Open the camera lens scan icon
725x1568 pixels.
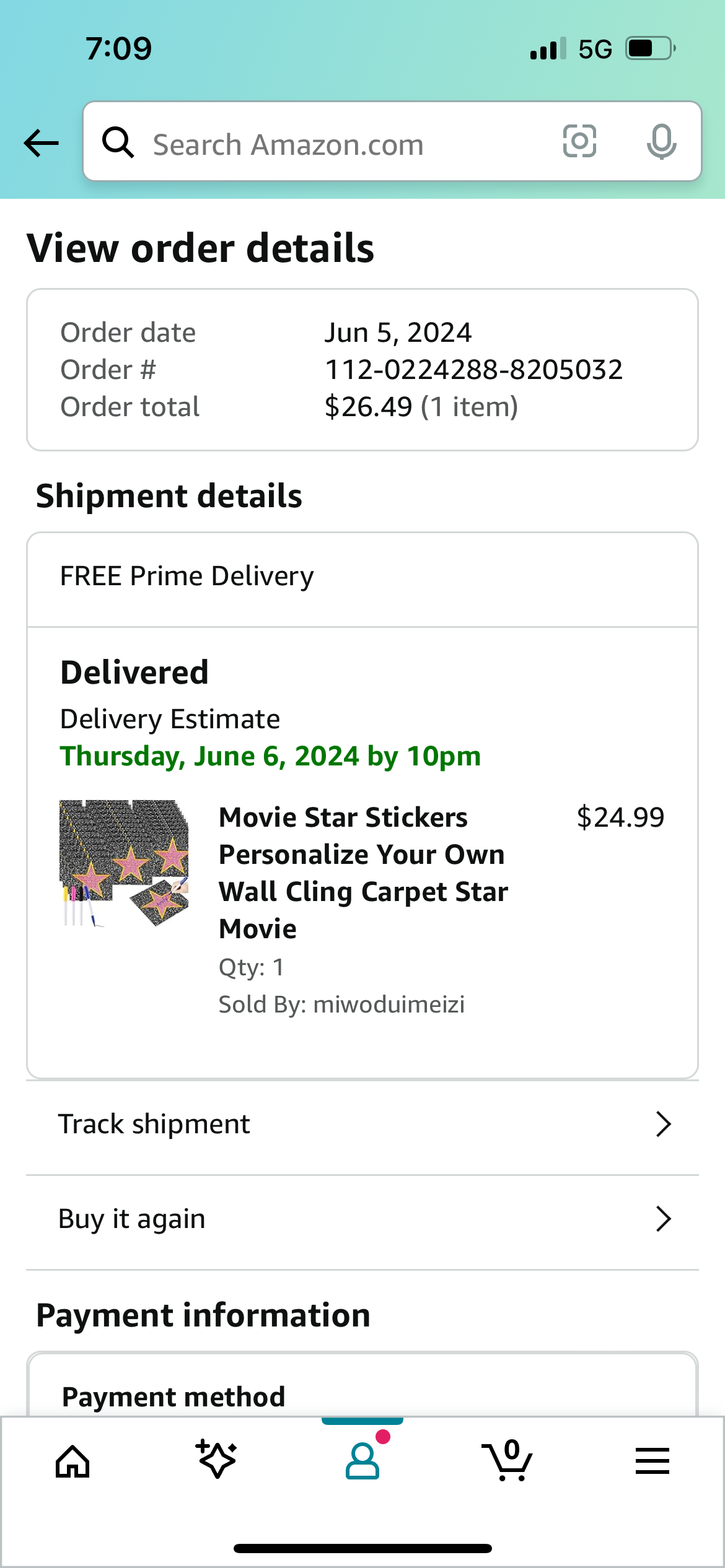pos(579,141)
